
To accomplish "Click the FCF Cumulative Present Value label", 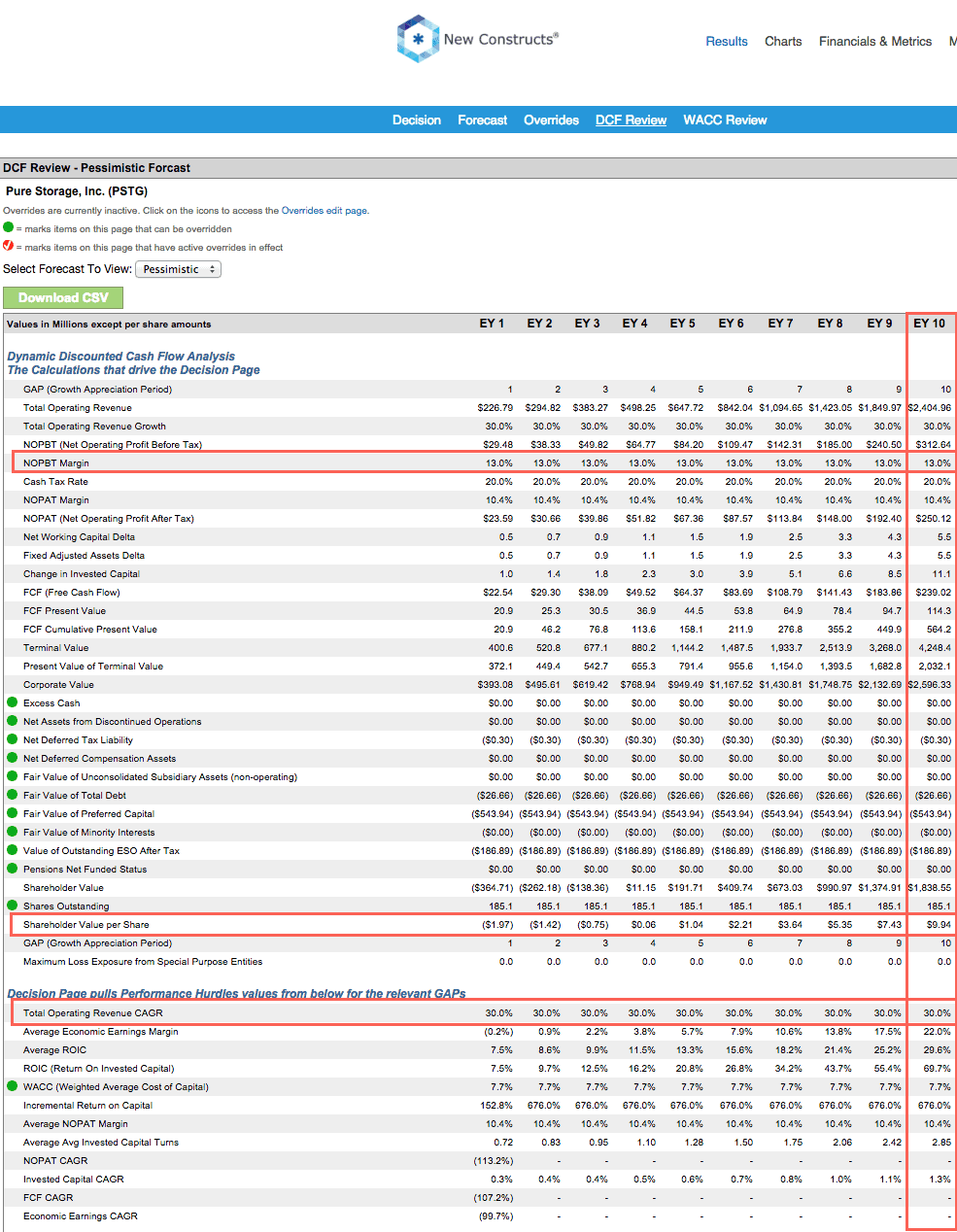I will click(90, 630).
